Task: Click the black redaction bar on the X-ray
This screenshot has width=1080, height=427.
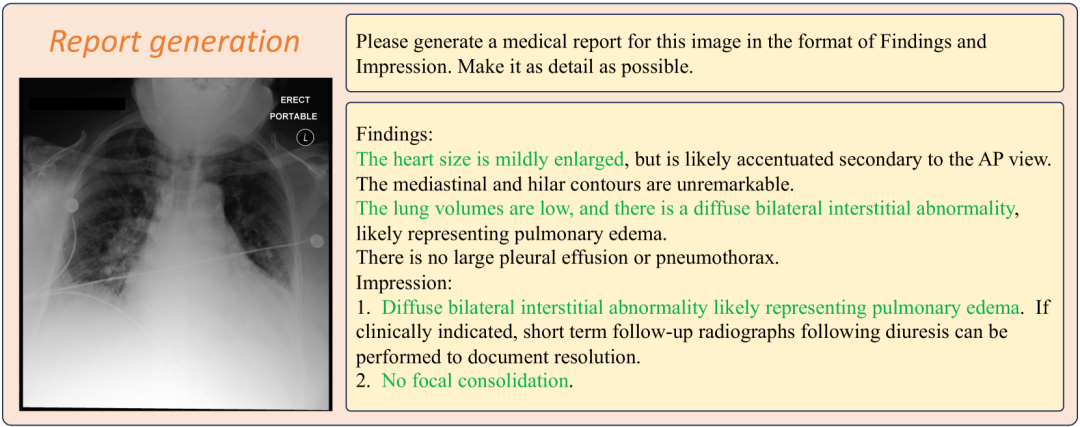Action: [76, 103]
